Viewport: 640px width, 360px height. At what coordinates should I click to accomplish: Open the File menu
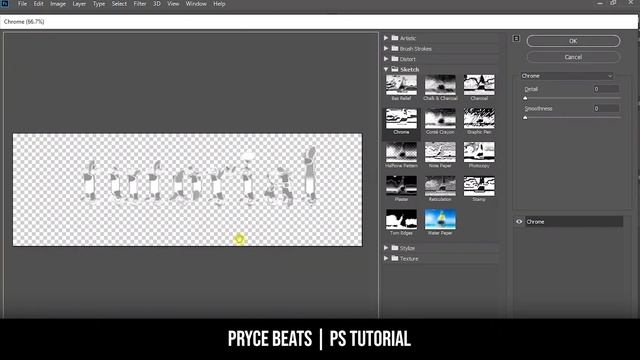click(x=22, y=4)
